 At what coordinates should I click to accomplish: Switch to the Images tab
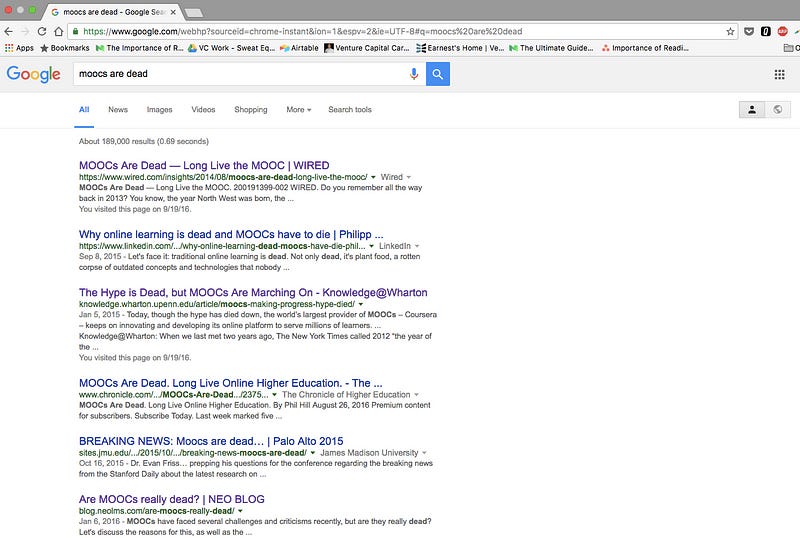160,110
